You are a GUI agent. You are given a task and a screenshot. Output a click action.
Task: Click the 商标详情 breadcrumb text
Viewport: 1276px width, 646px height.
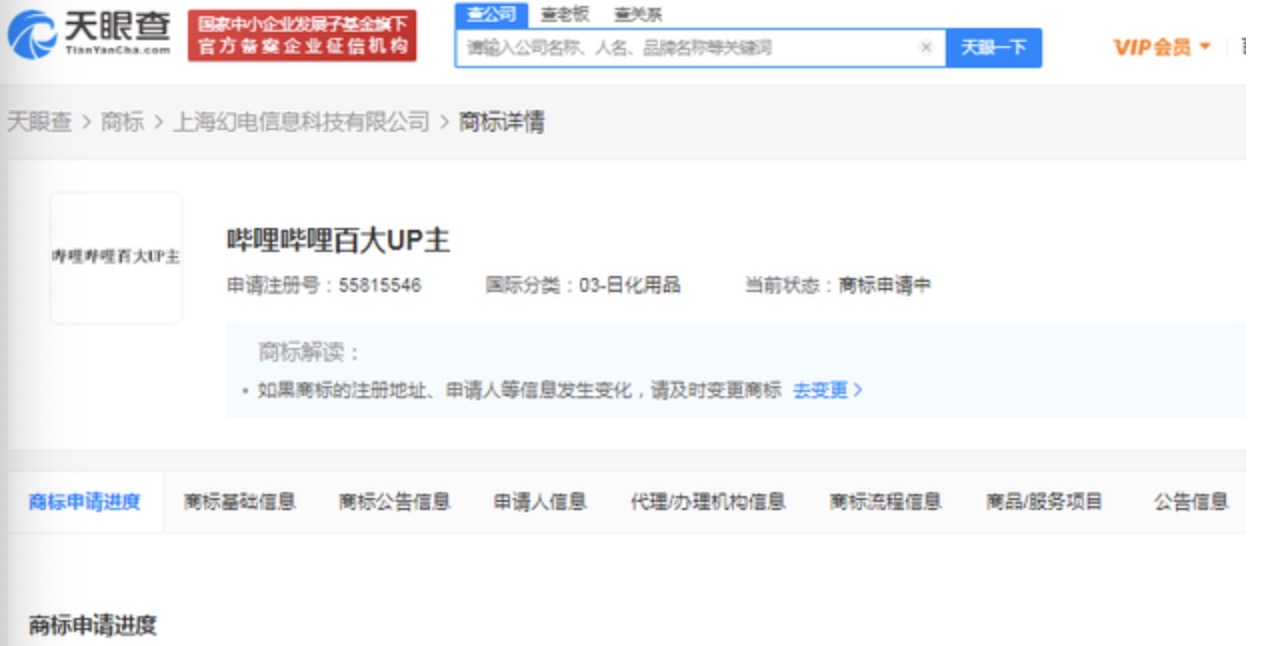click(502, 122)
